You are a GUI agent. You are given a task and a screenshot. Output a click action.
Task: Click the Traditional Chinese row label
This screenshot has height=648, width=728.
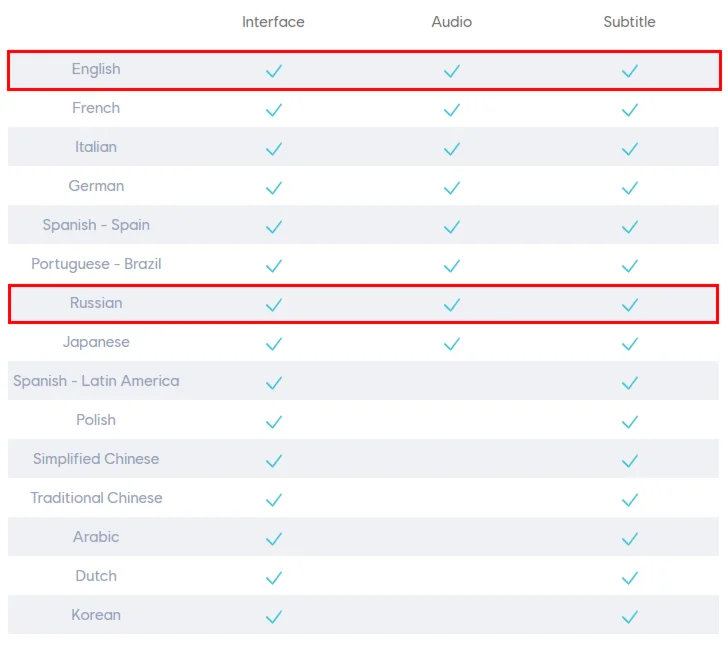[x=96, y=498]
